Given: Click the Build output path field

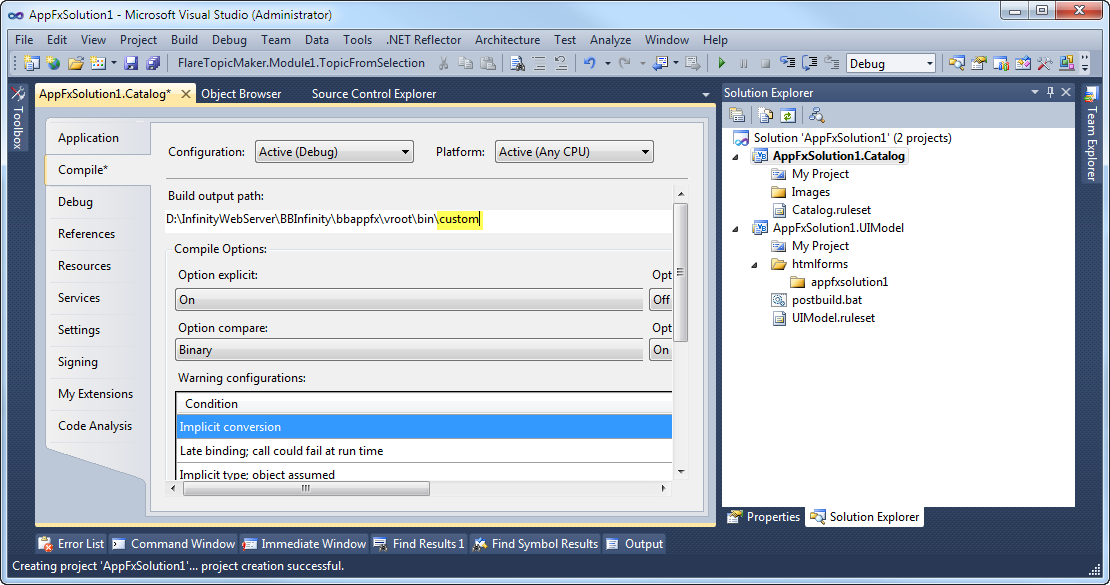Looking at the screenshot, I should [418, 220].
